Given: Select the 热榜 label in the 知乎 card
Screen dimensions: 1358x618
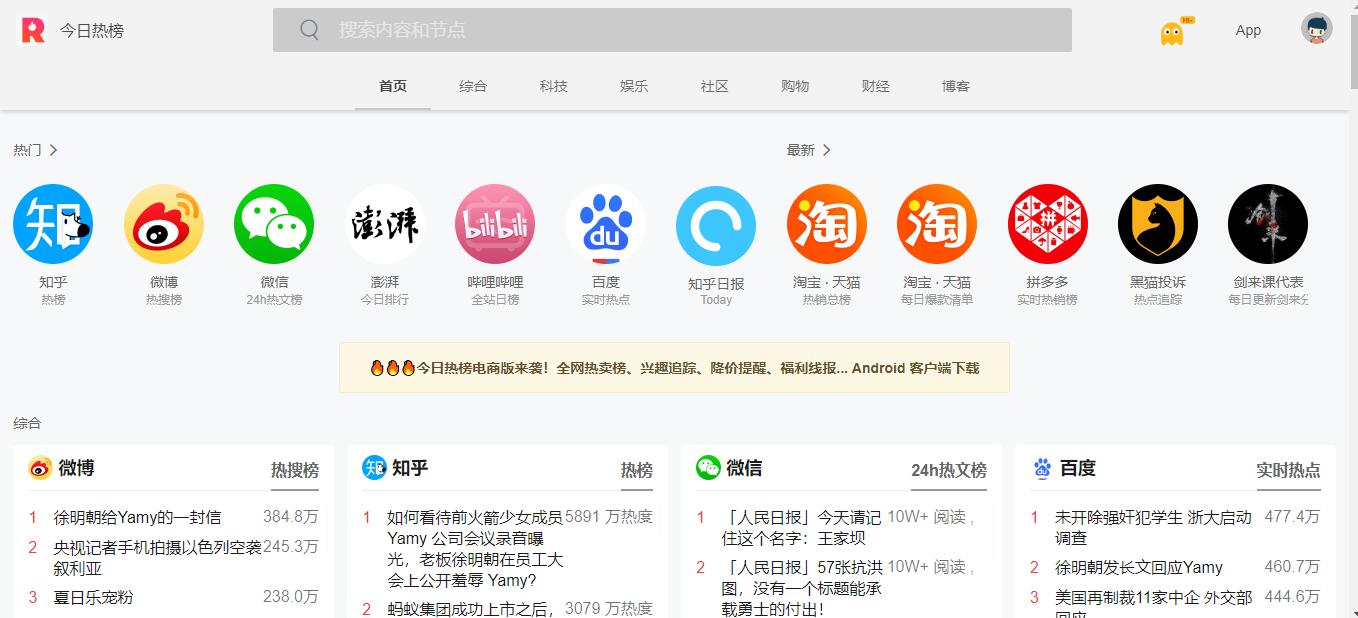Looking at the screenshot, I should pos(637,470).
